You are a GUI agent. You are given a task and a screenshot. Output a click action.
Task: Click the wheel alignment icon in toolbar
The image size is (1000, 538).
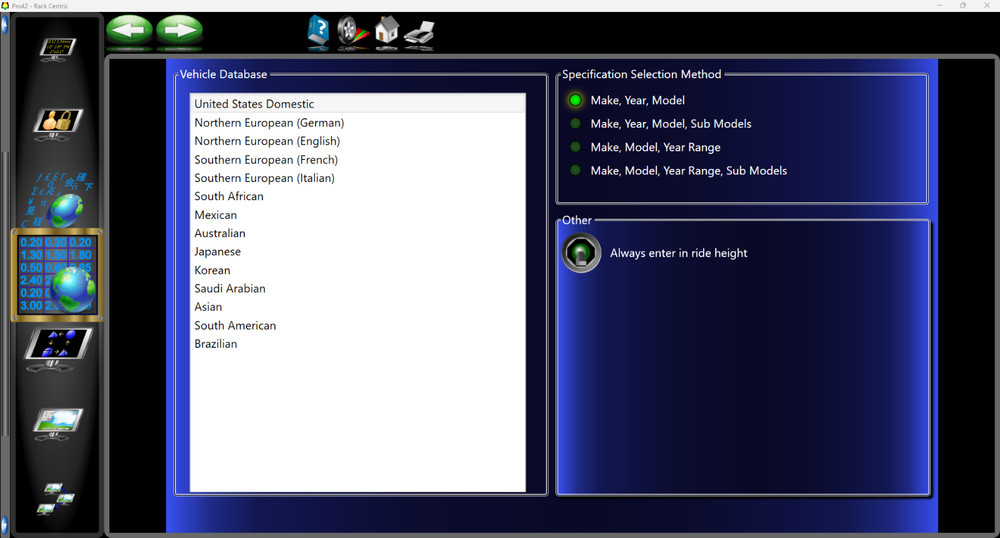[x=352, y=33]
